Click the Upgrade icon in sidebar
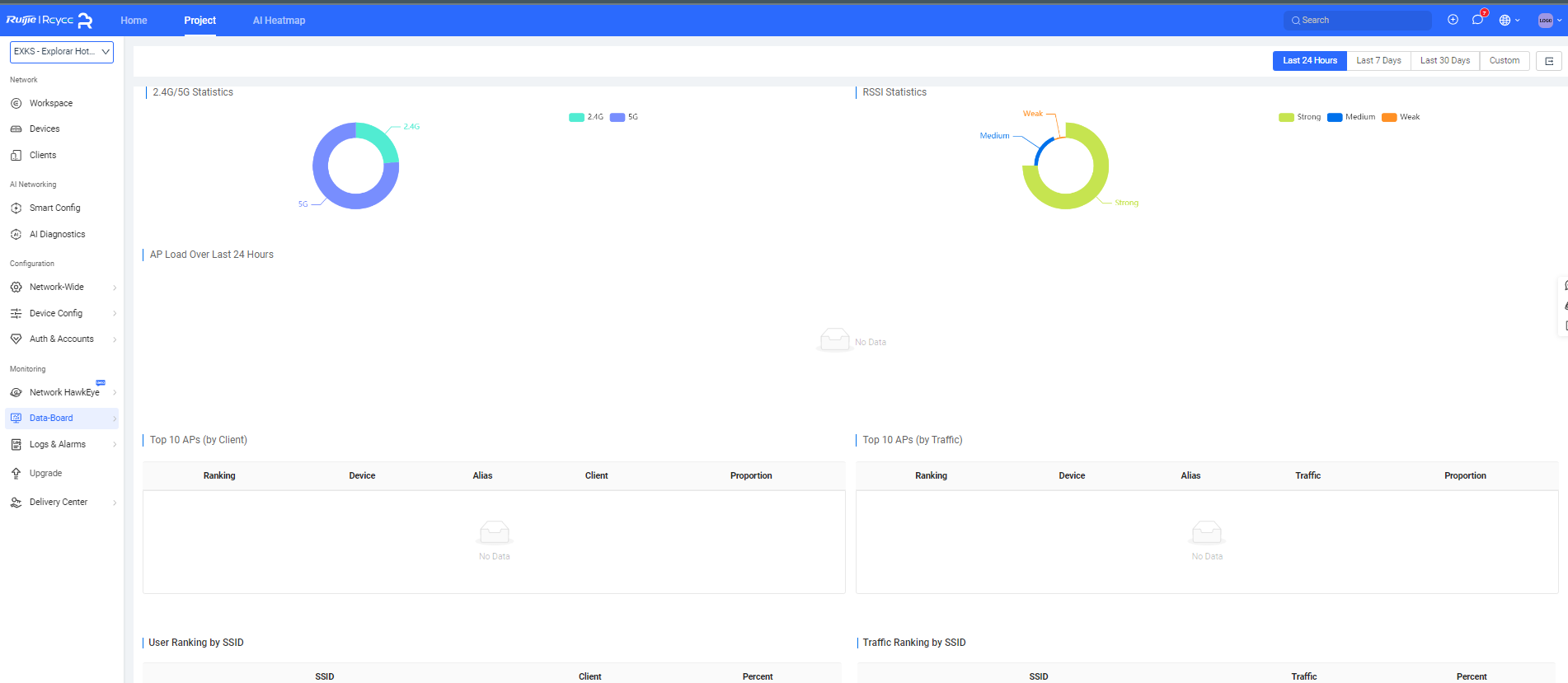1568x683 pixels. (16, 473)
